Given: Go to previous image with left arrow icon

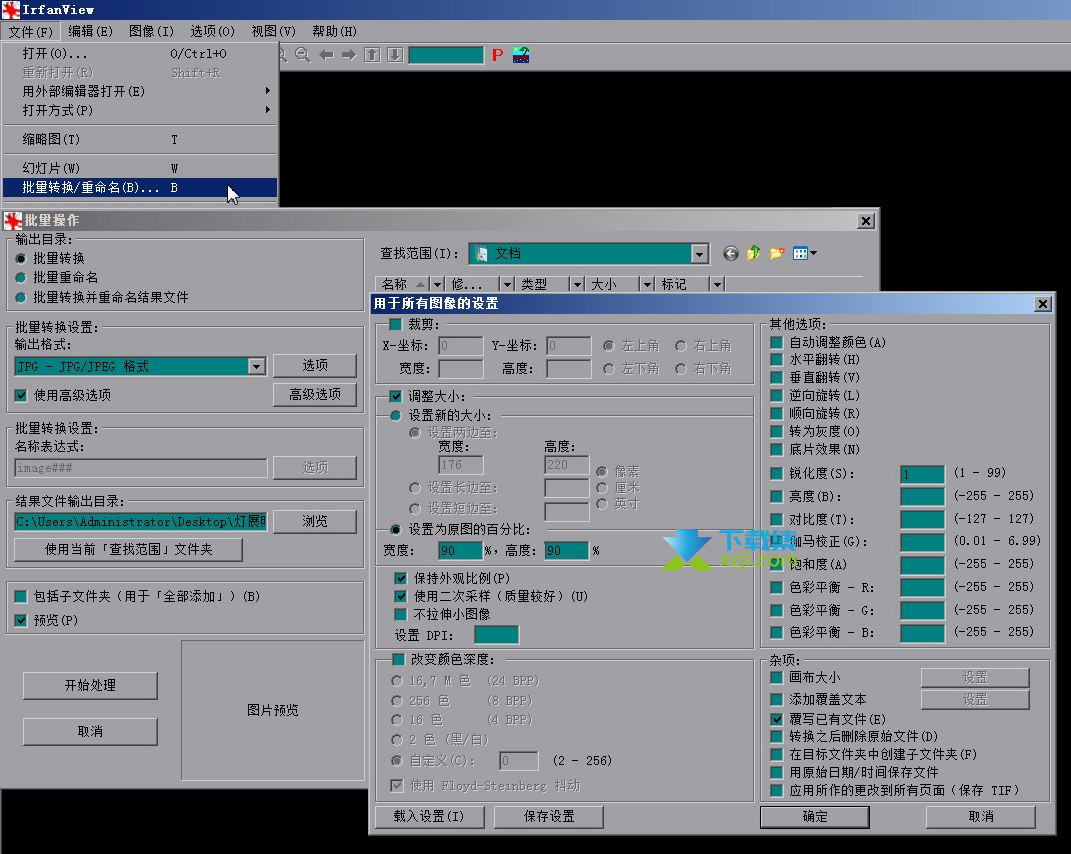Looking at the screenshot, I should pos(326,55).
